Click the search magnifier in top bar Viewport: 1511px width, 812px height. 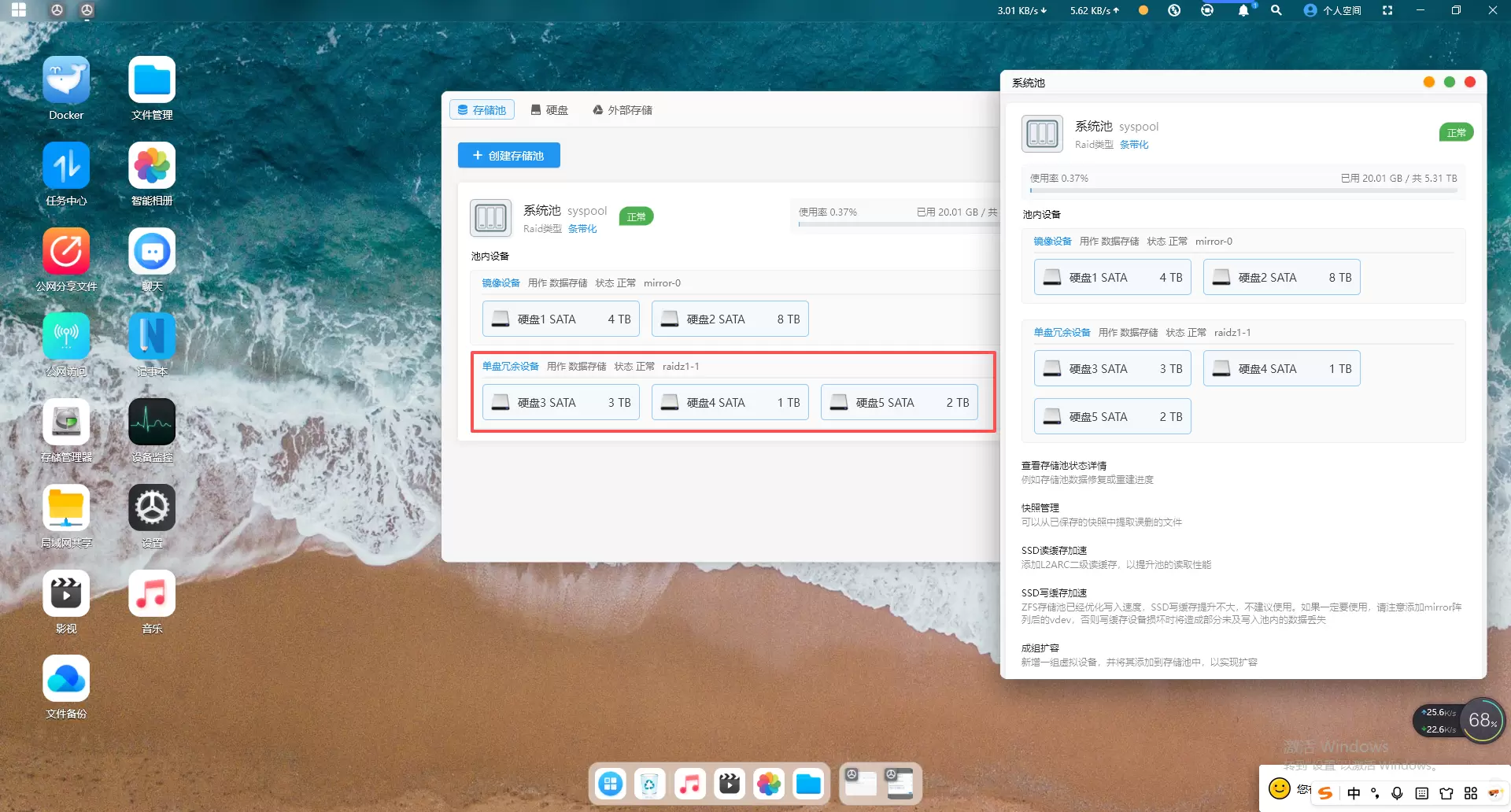[x=1276, y=10]
